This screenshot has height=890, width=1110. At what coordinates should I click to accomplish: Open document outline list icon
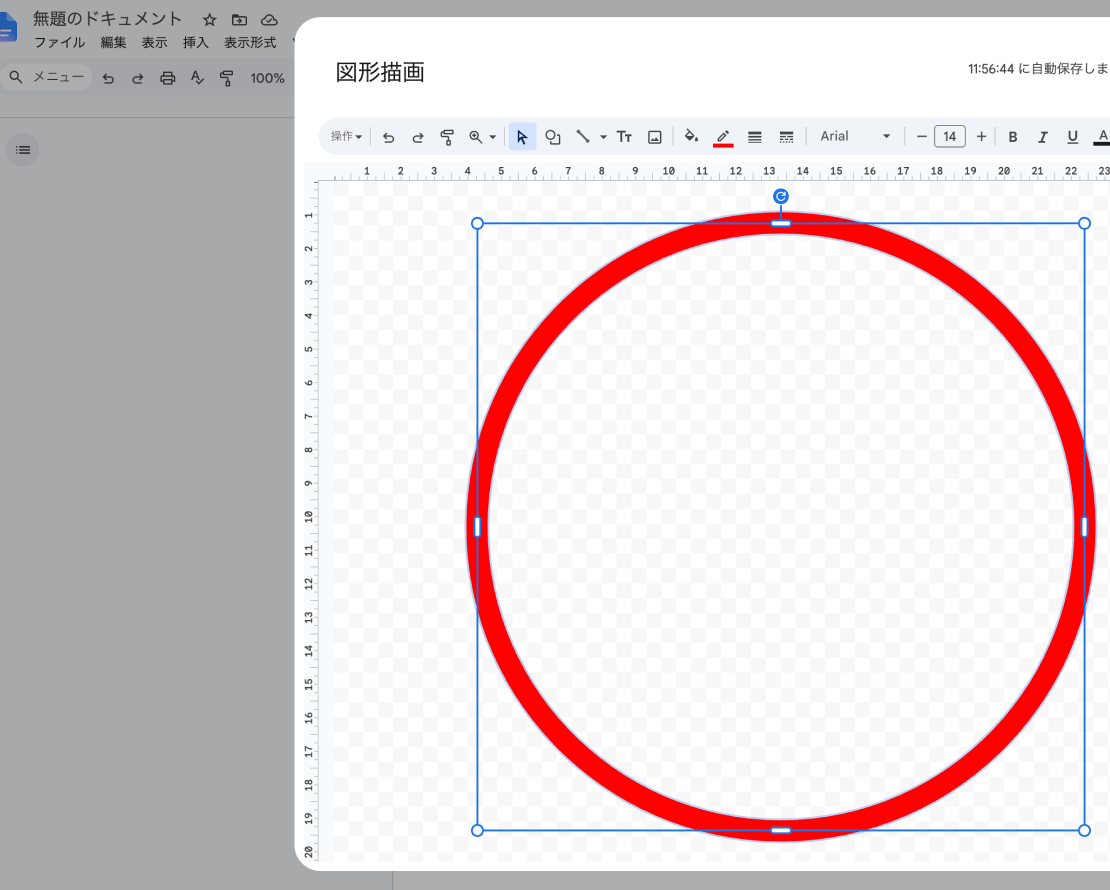click(23, 150)
